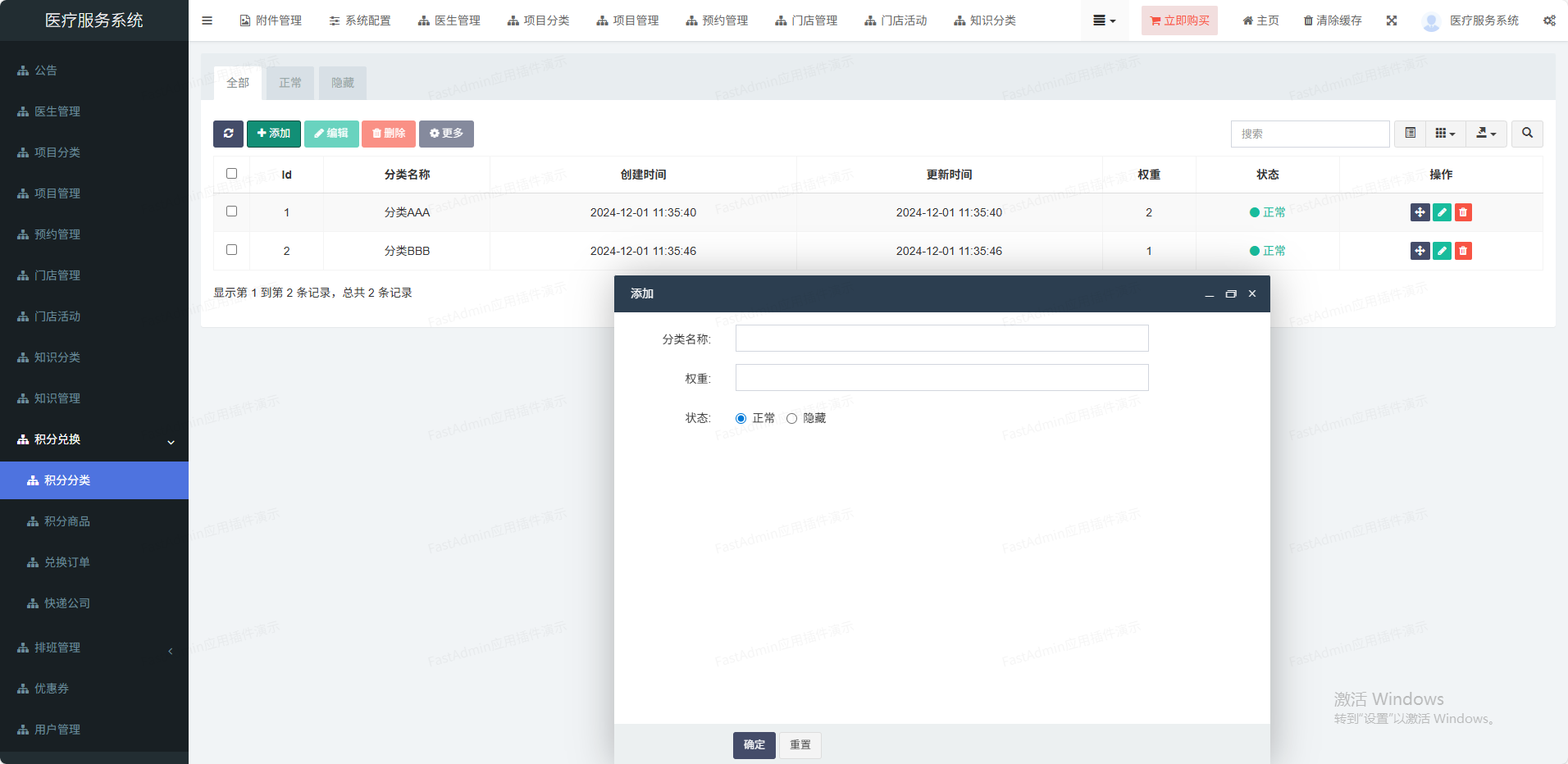Open 积分商品 in the sidebar
Image resolution: width=1568 pixels, height=764 pixels.
(67, 521)
